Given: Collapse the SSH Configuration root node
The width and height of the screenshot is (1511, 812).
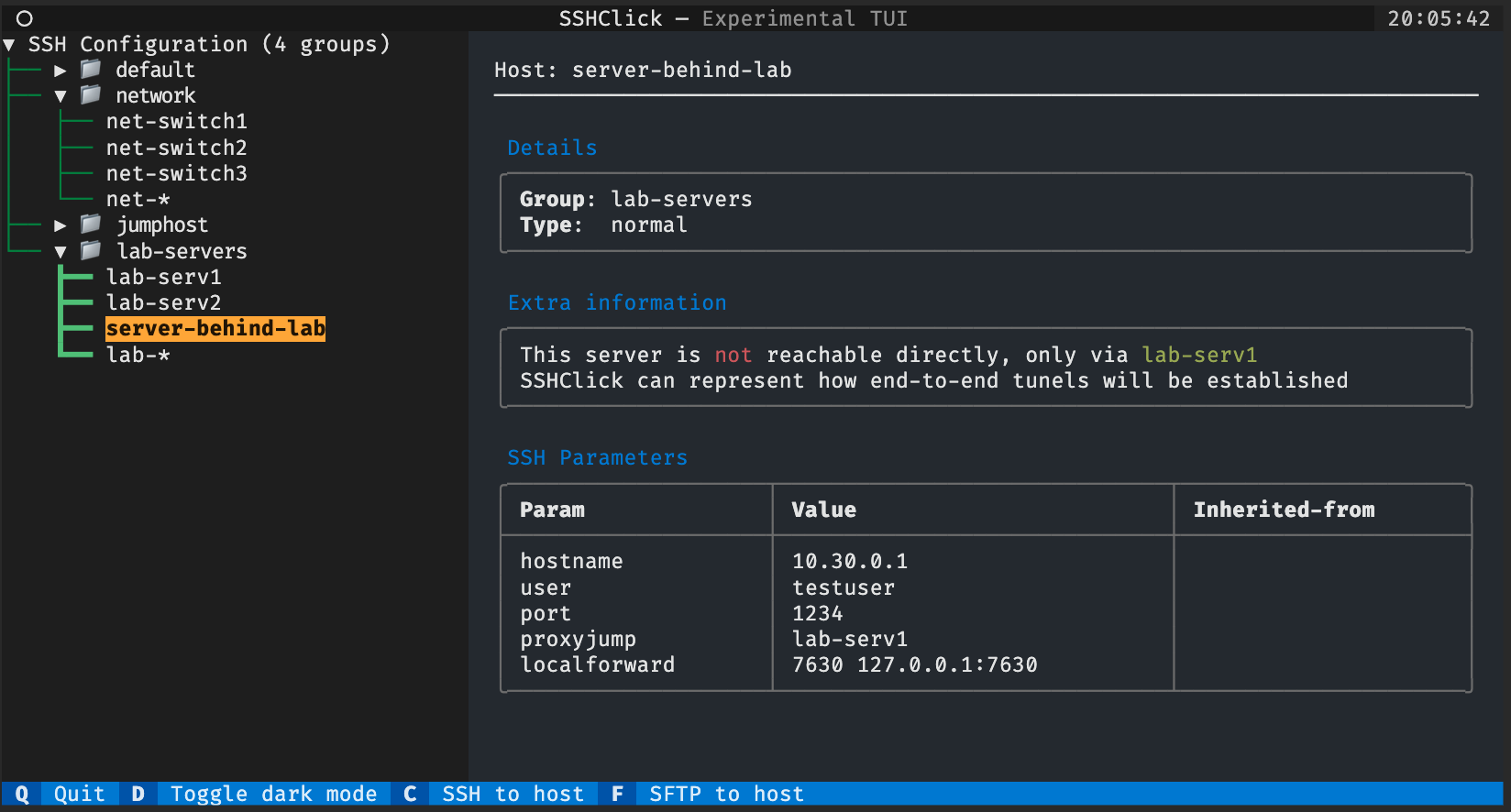Looking at the screenshot, I should (9, 45).
